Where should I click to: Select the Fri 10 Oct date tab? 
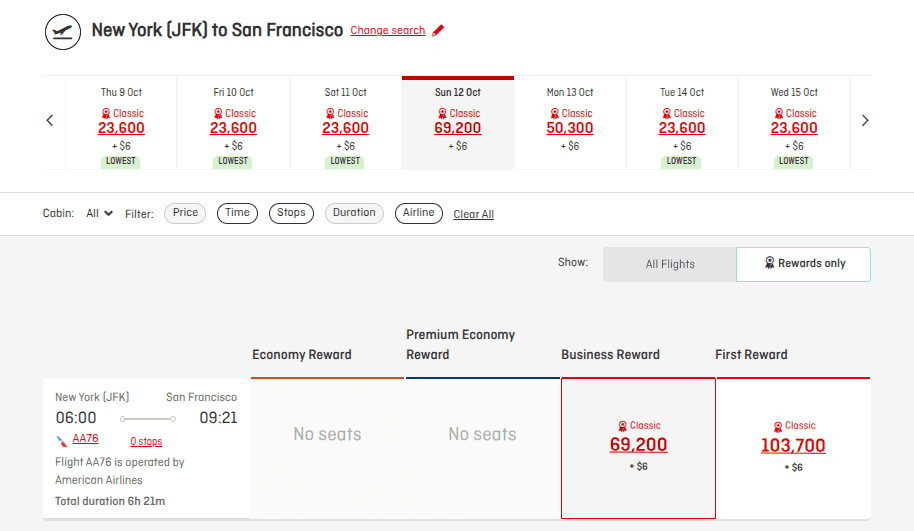[x=233, y=124]
